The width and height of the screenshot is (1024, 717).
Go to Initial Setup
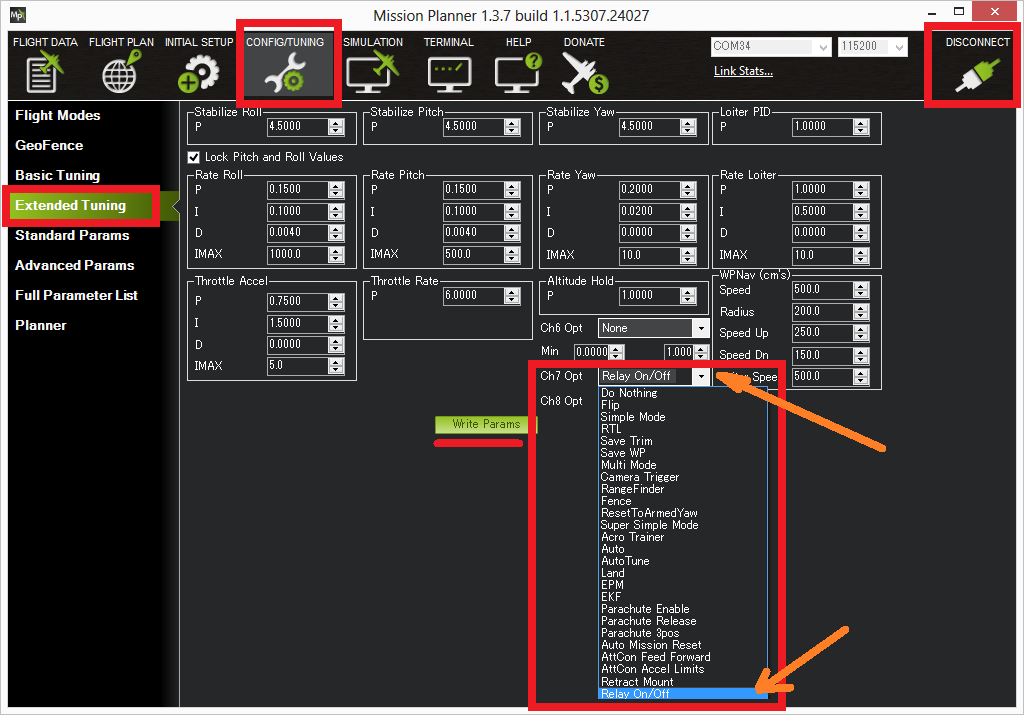198,68
